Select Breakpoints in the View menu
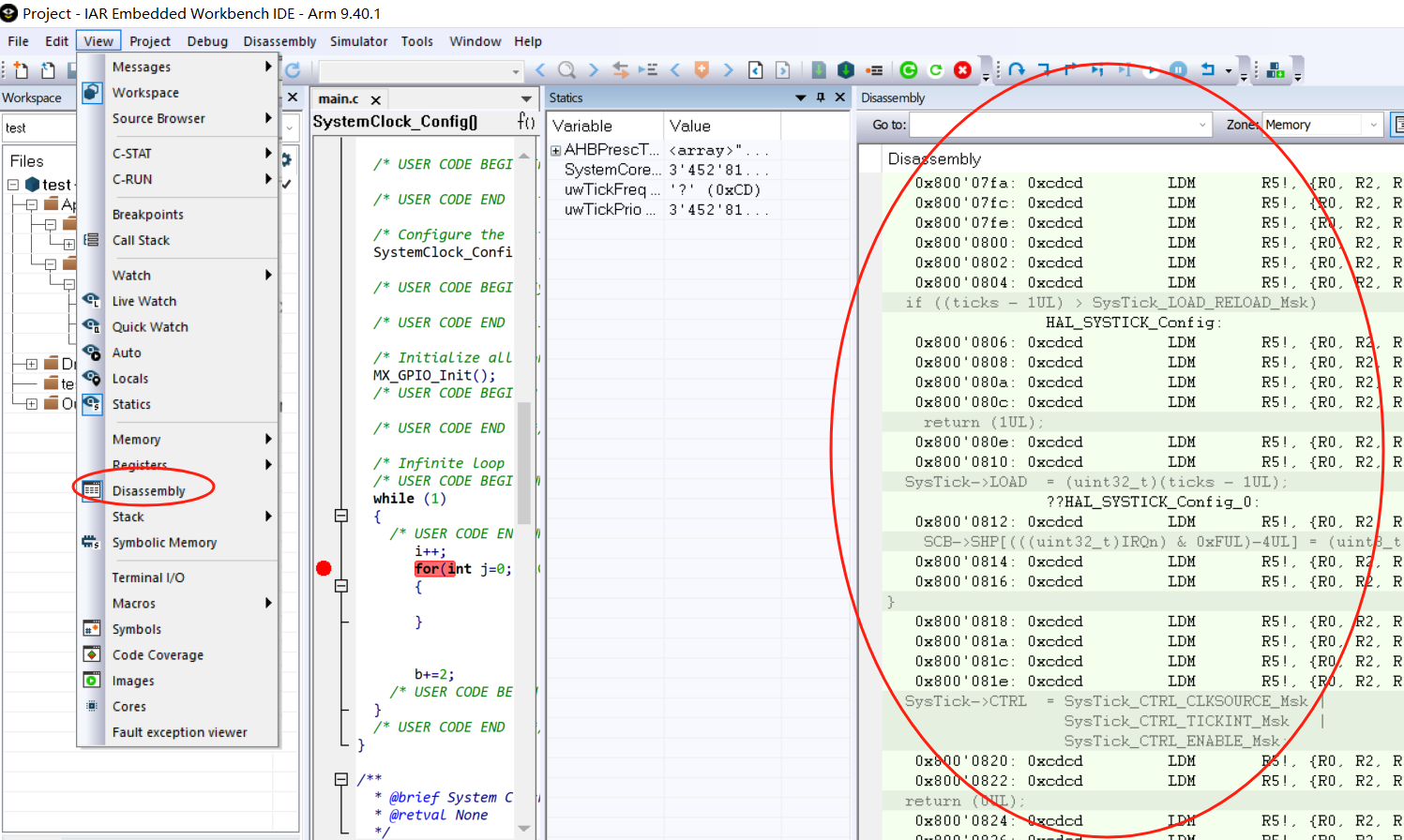Screen dimensions: 1404x840 point(148,215)
